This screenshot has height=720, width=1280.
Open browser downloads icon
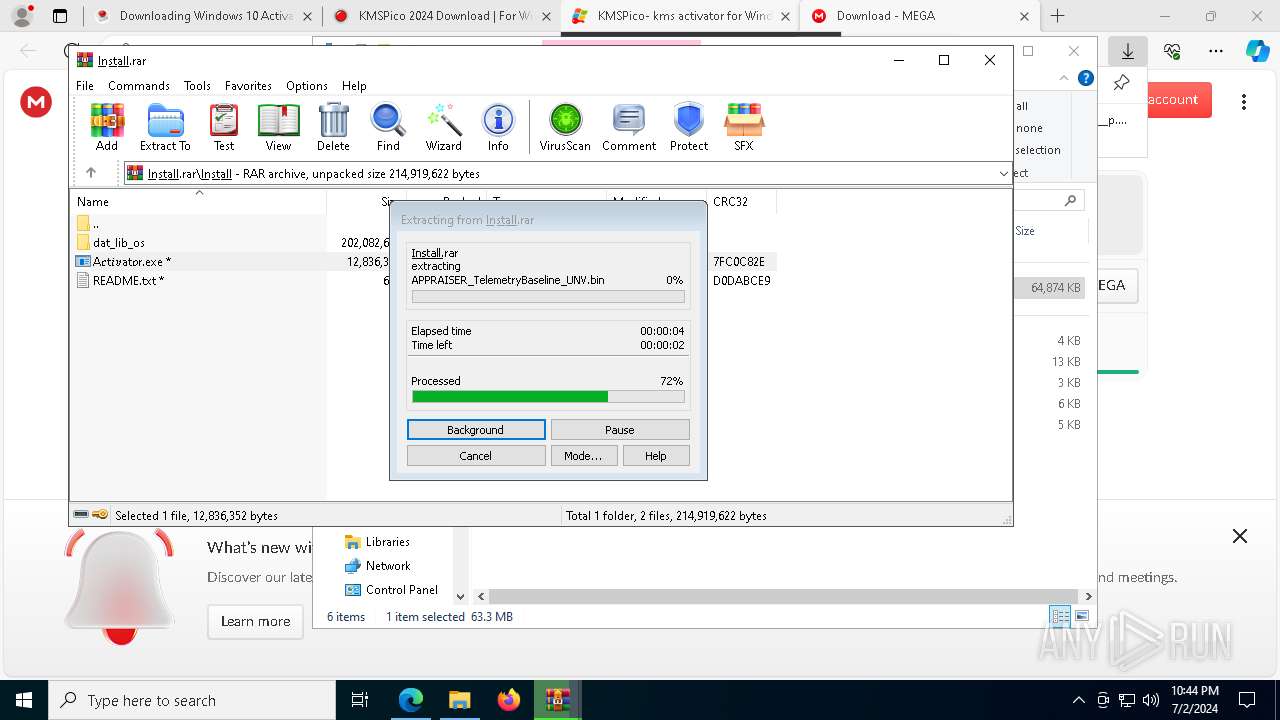(x=1128, y=51)
